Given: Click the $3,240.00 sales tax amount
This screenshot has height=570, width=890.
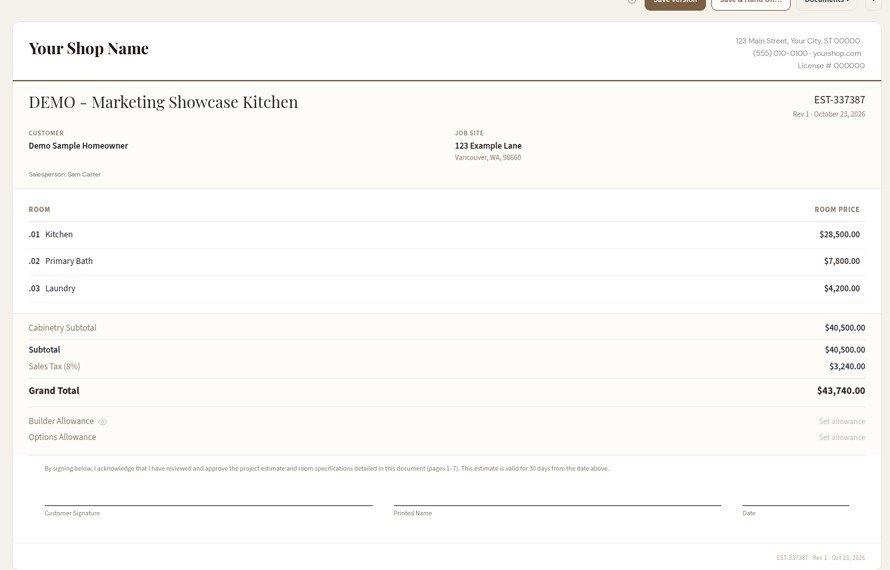Looking at the screenshot, I should [847, 367].
